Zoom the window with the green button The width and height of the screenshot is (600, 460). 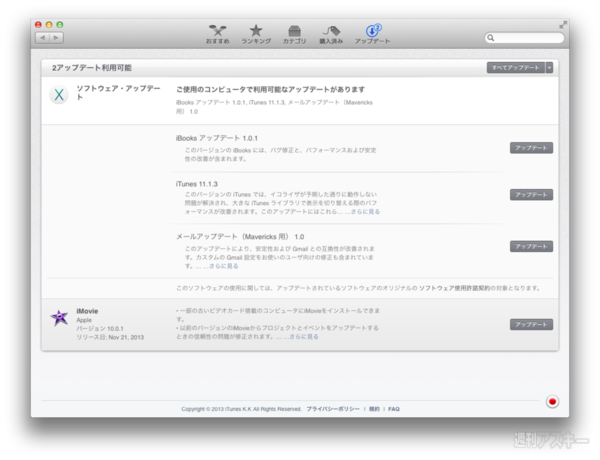[x=60, y=25]
